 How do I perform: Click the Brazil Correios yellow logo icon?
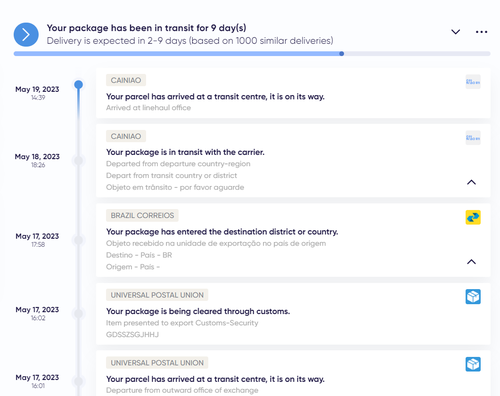(x=473, y=217)
